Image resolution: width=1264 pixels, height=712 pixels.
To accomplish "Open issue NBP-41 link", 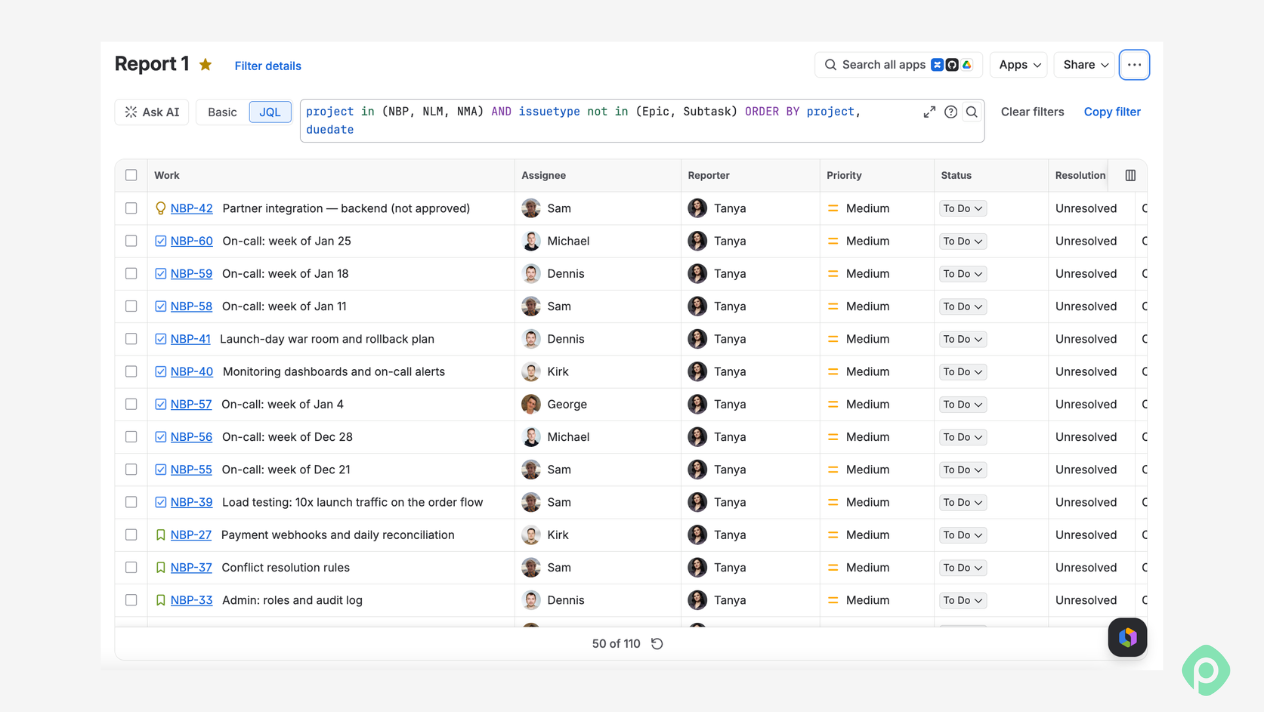I will (190, 339).
